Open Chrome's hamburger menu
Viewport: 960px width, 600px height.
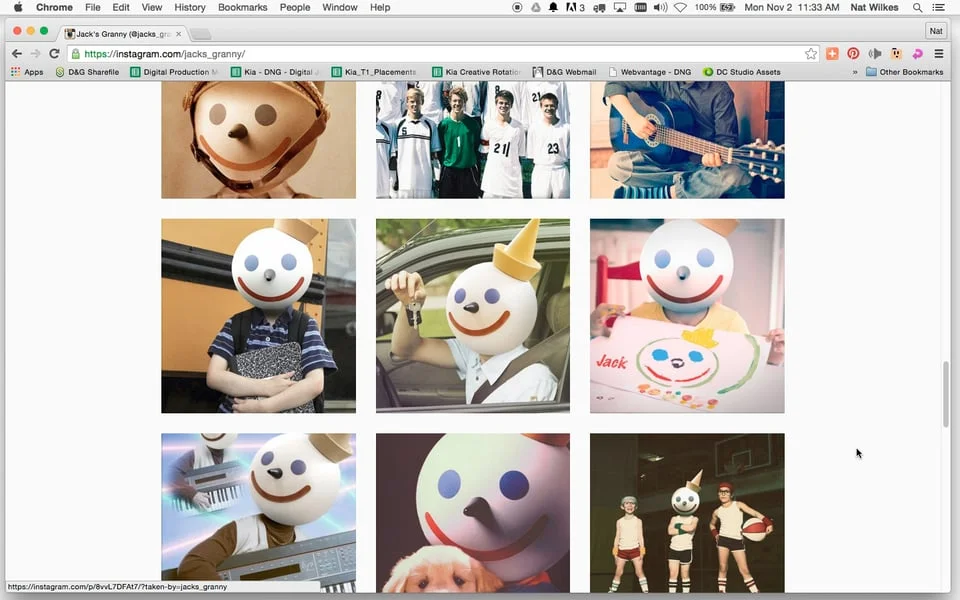point(939,54)
